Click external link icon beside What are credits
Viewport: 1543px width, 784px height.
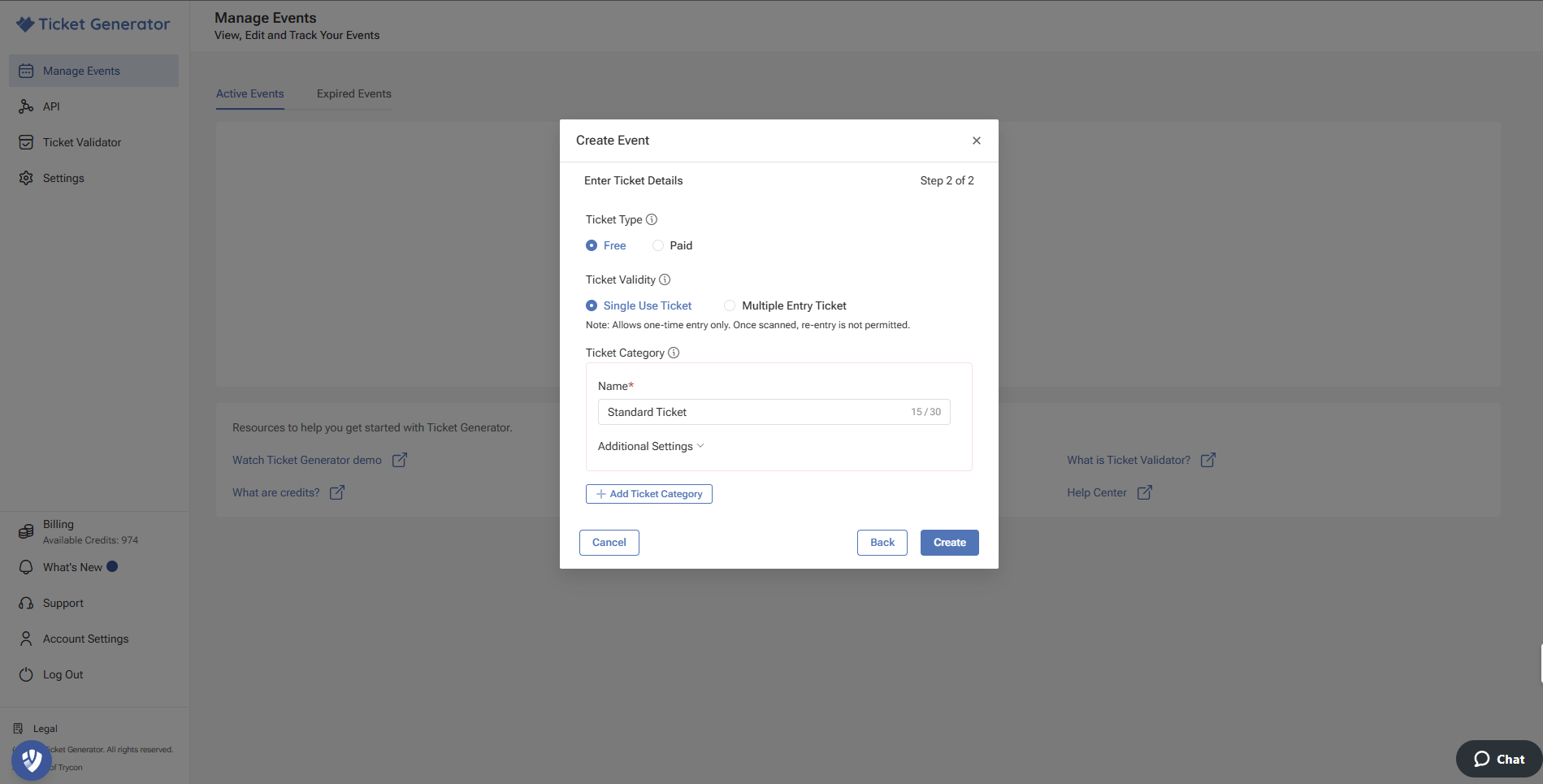click(x=337, y=492)
